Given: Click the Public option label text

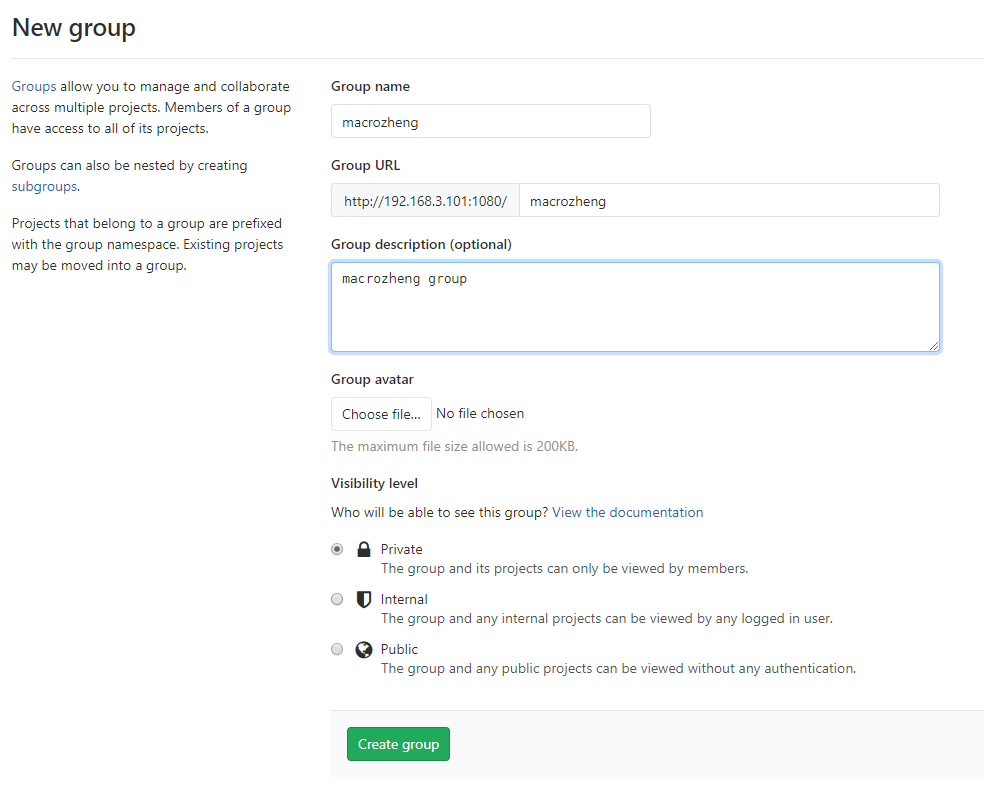Looking at the screenshot, I should pyautogui.click(x=400, y=649).
